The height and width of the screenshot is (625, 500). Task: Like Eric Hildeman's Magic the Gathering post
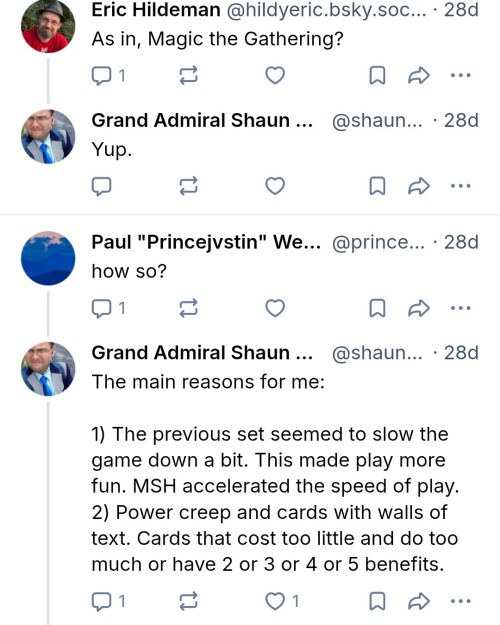(275, 75)
